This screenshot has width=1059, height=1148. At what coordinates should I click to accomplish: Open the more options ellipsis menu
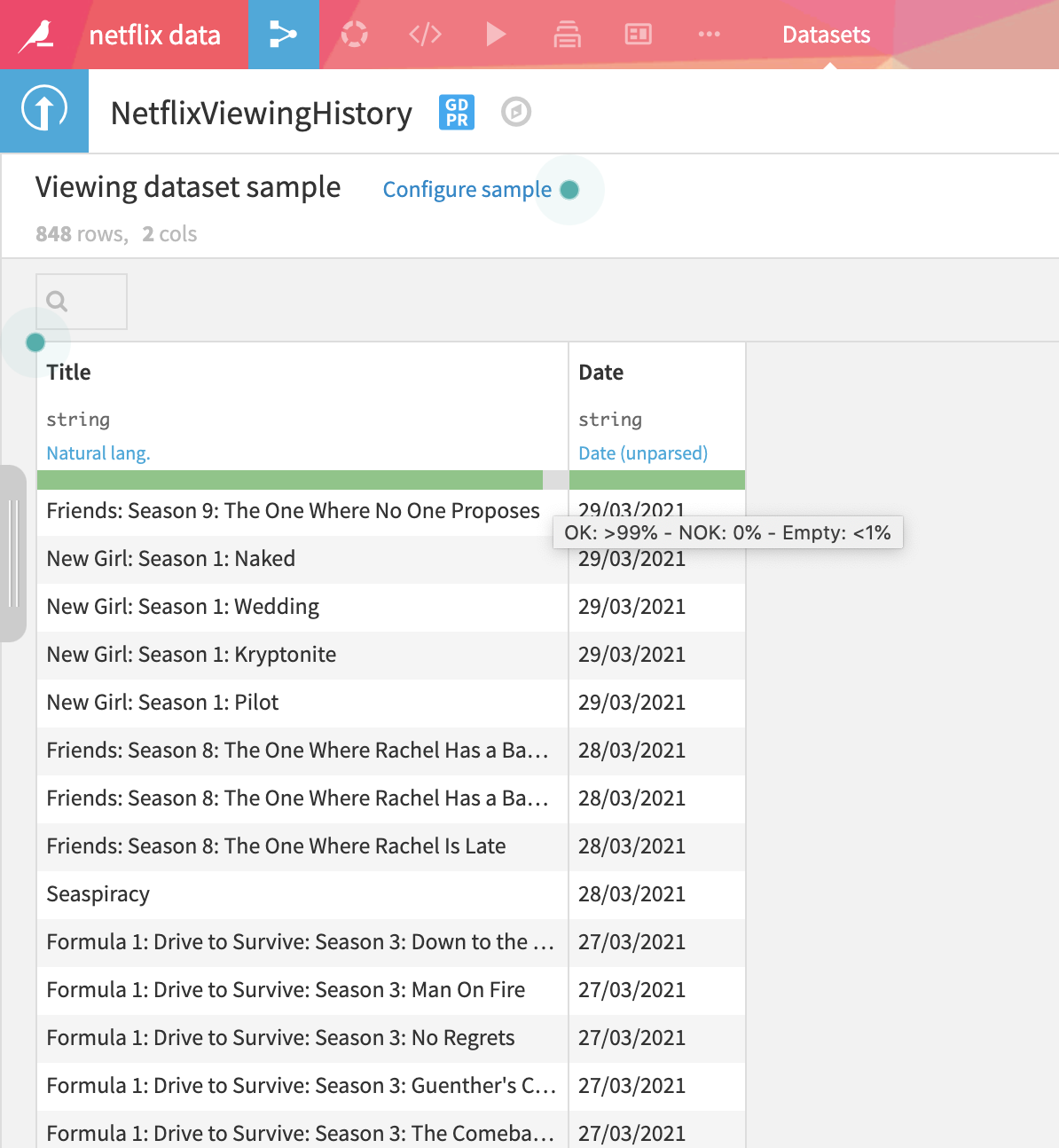click(710, 35)
